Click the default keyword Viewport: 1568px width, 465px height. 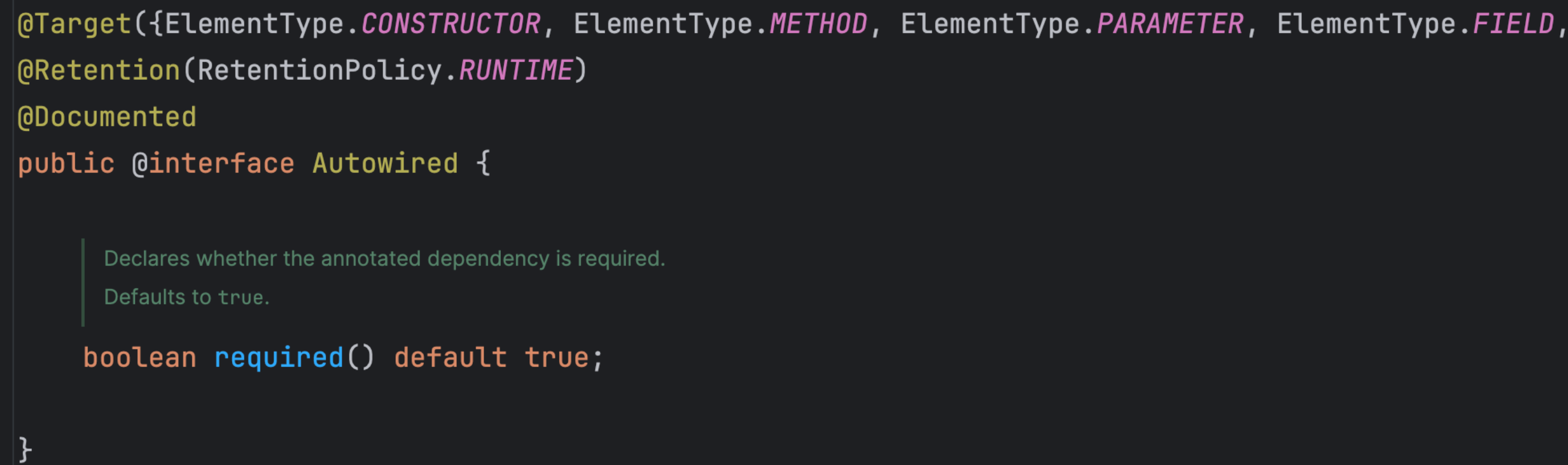click(450, 357)
